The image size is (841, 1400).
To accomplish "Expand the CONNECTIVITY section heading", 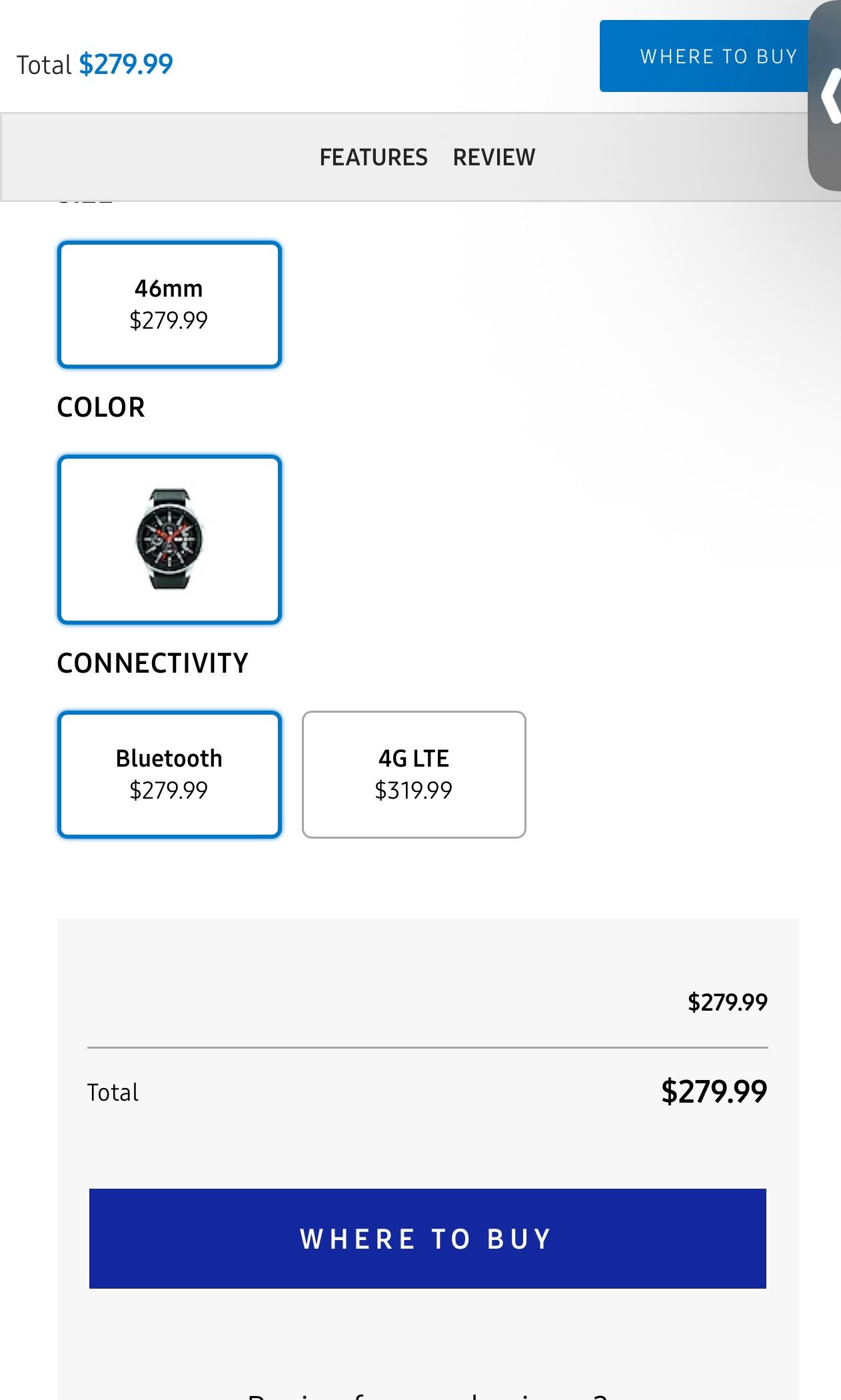I will [152, 662].
